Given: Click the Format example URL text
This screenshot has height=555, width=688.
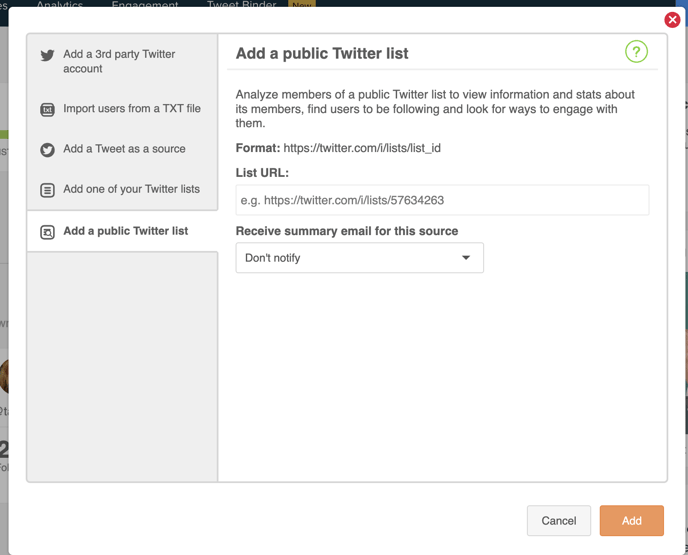Looking at the screenshot, I should click(x=362, y=148).
